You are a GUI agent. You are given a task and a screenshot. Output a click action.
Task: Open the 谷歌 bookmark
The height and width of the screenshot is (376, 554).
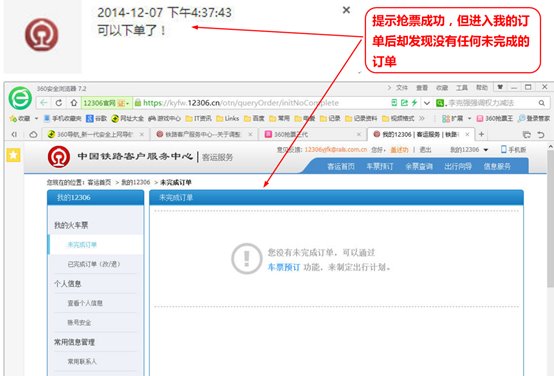click(96, 118)
